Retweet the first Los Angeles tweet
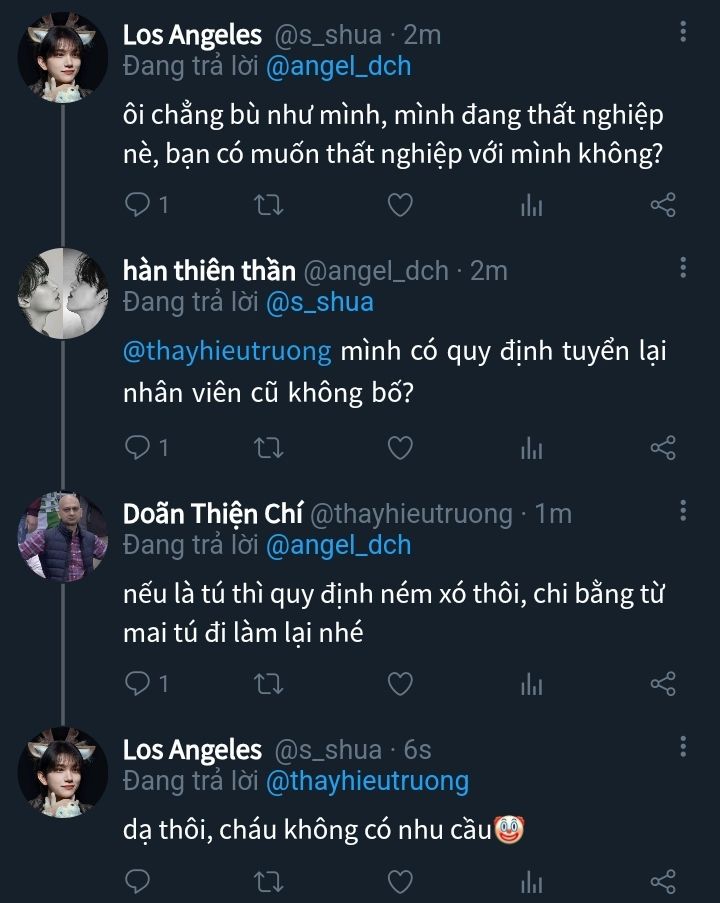 tap(270, 205)
